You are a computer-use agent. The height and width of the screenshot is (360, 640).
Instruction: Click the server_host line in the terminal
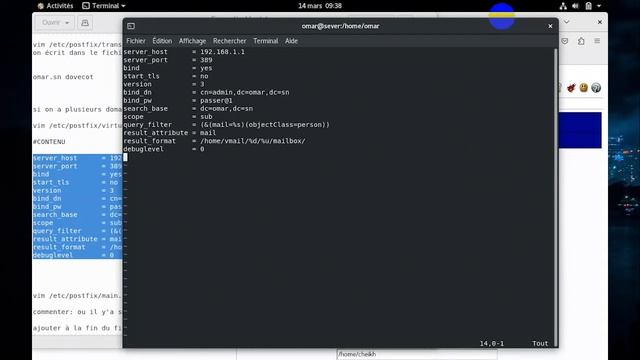tap(184, 52)
